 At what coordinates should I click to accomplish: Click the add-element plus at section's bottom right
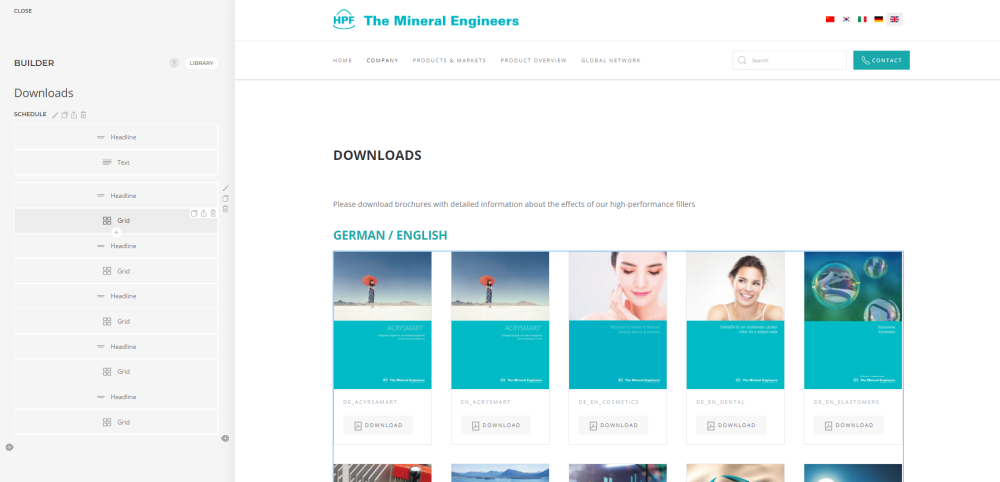pyautogui.click(x=225, y=438)
